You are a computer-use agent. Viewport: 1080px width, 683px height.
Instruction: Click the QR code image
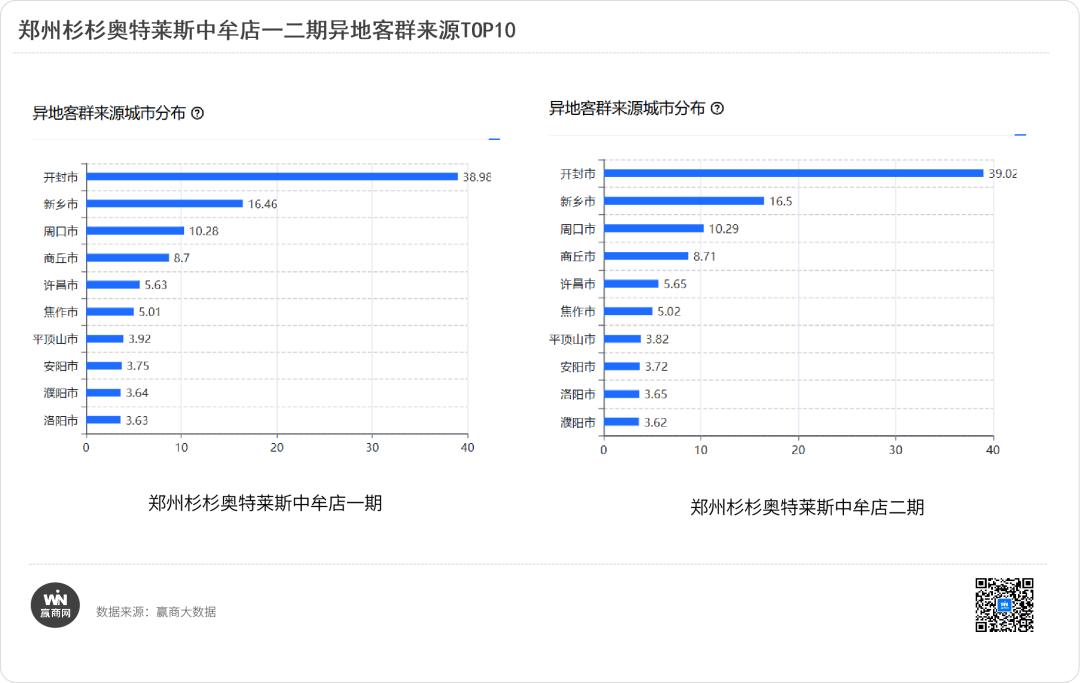click(1004, 604)
